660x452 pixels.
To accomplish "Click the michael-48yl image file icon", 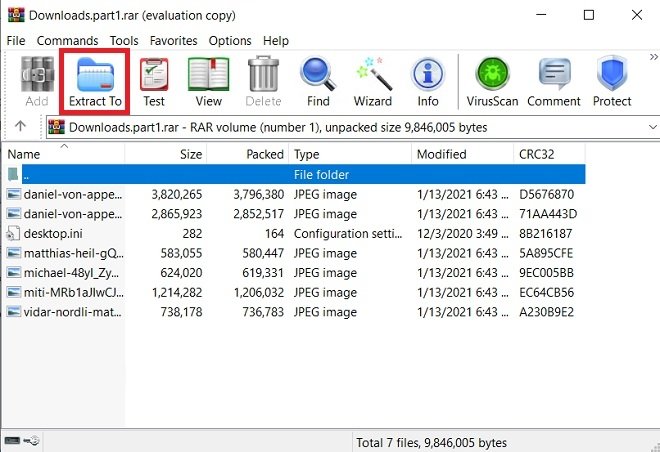I will pos(13,273).
